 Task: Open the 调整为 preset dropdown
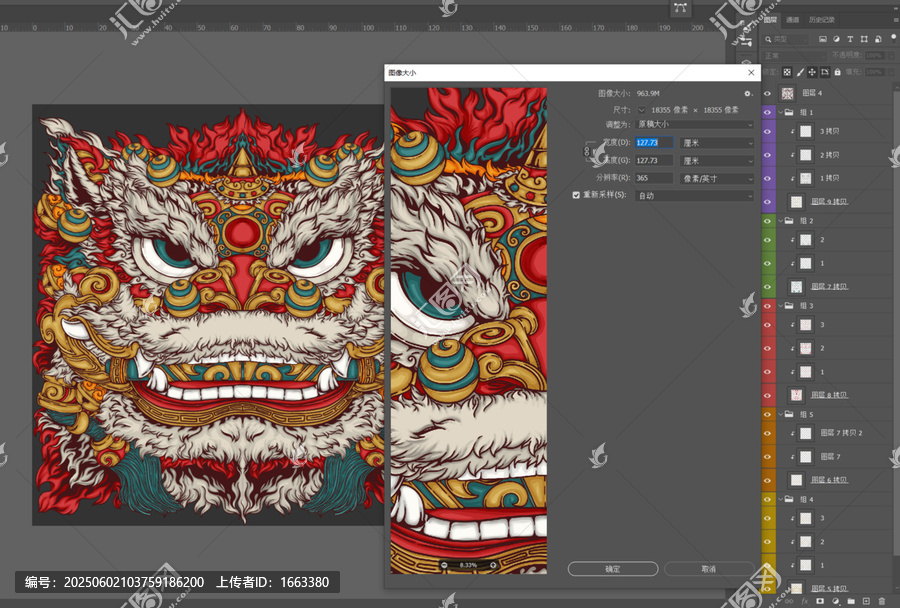(x=694, y=124)
